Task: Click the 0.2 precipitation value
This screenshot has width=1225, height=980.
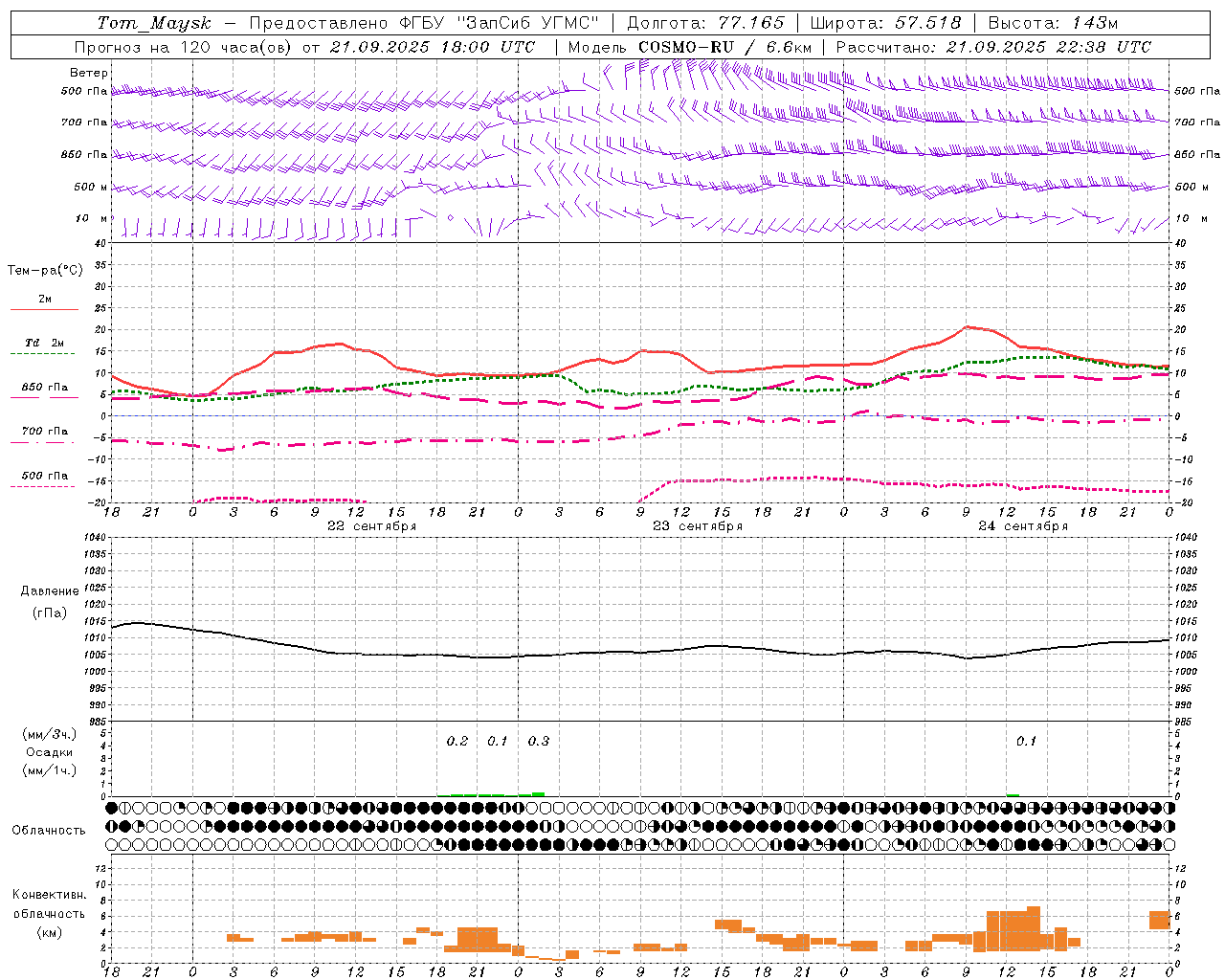Action: (457, 741)
